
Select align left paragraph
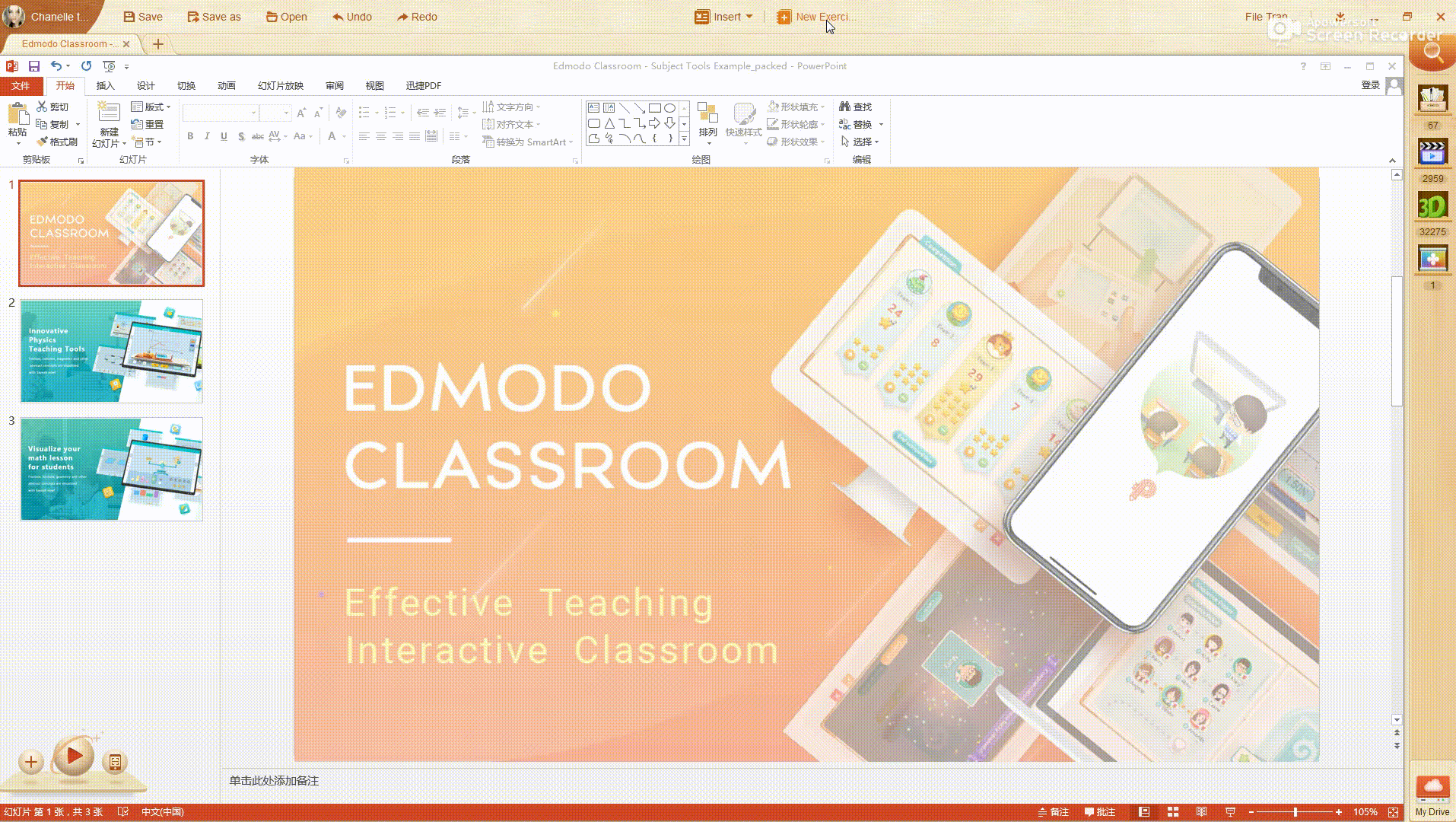(364, 136)
